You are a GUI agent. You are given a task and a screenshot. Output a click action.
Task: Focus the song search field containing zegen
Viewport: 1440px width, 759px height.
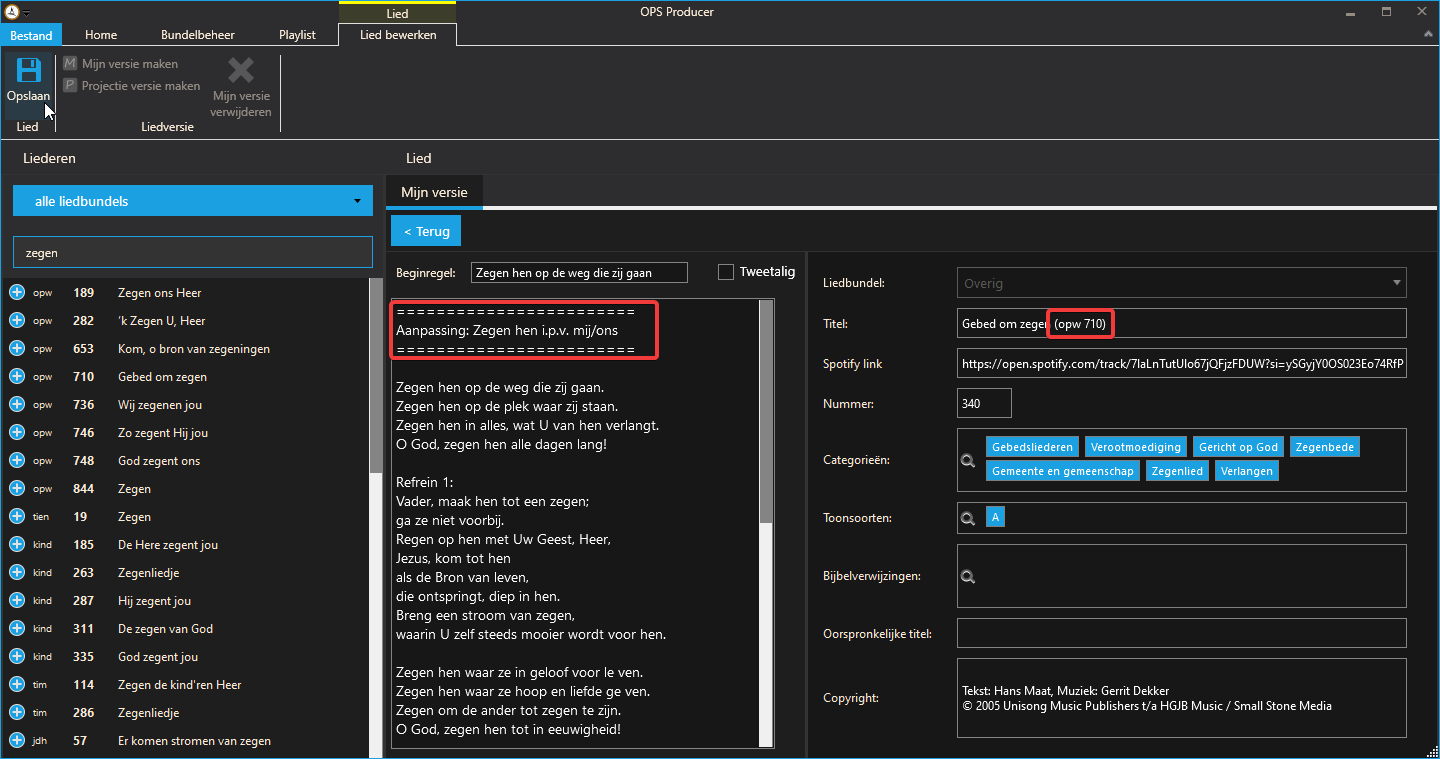pos(193,253)
